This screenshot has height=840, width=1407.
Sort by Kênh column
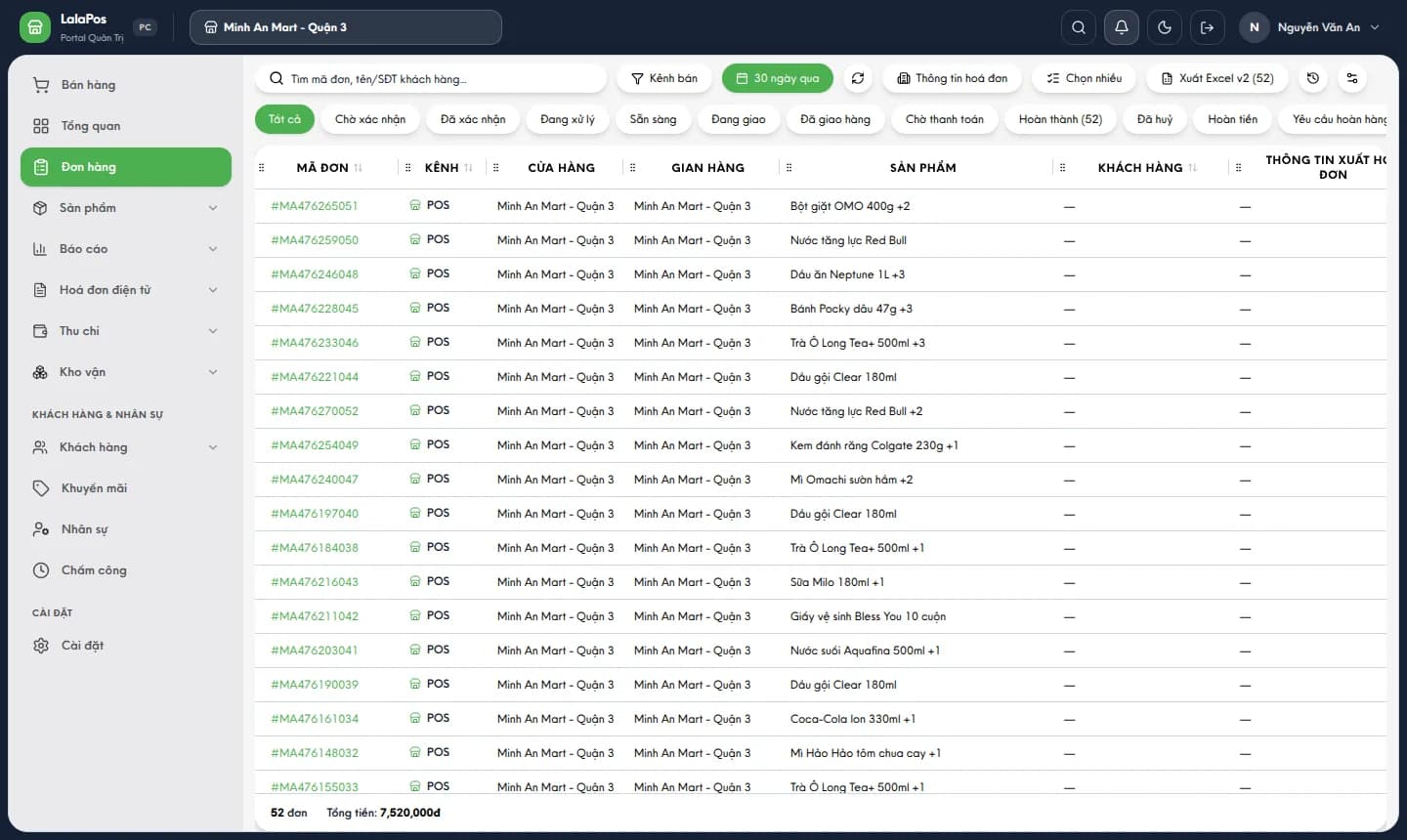pyautogui.click(x=468, y=168)
